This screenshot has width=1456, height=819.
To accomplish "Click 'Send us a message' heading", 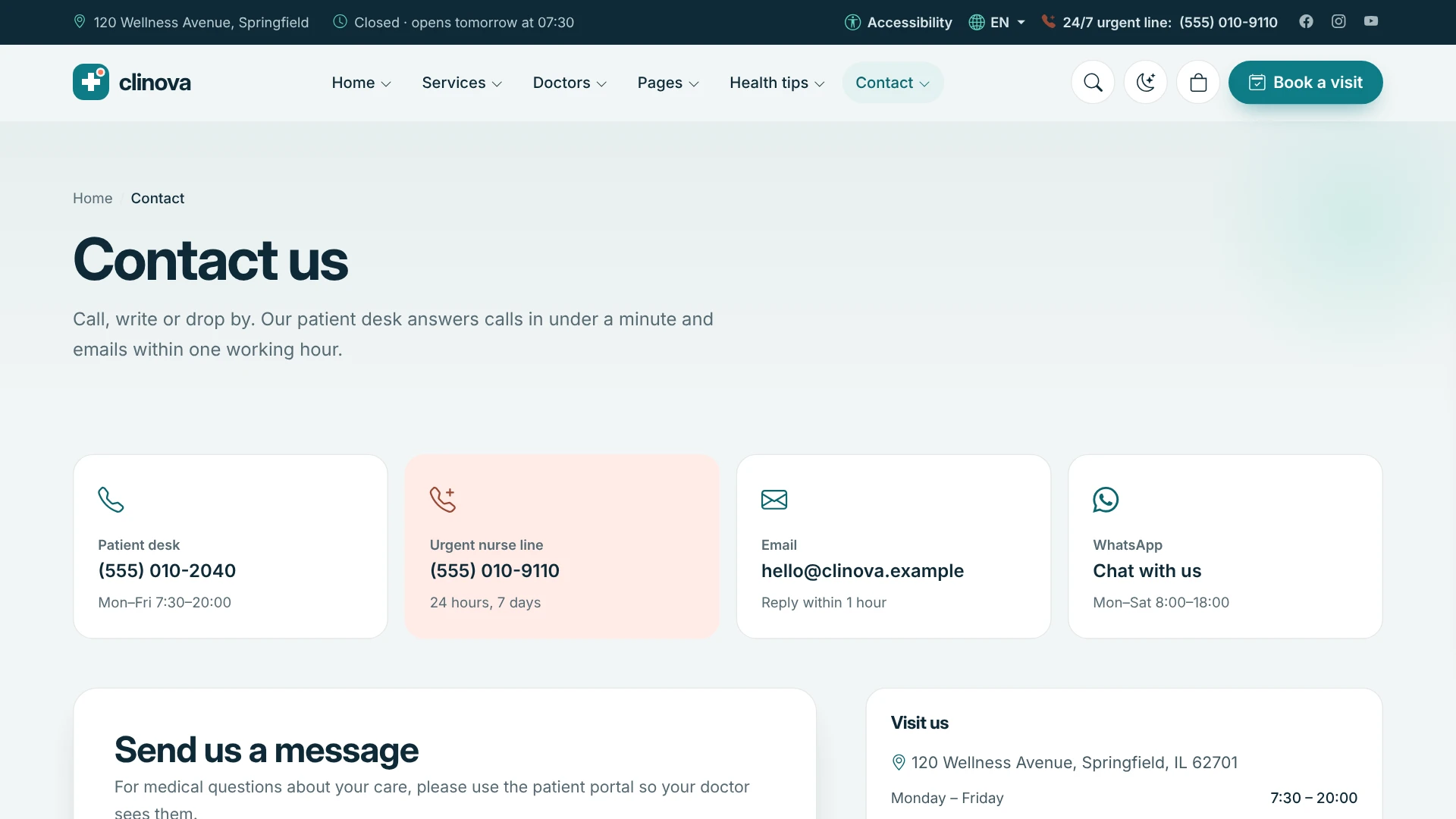I will (266, 750).
